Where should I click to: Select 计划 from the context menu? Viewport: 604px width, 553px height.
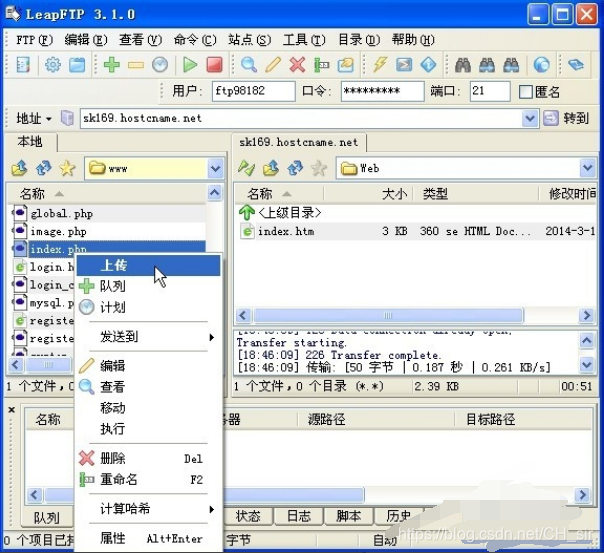[x=148, y=307]
